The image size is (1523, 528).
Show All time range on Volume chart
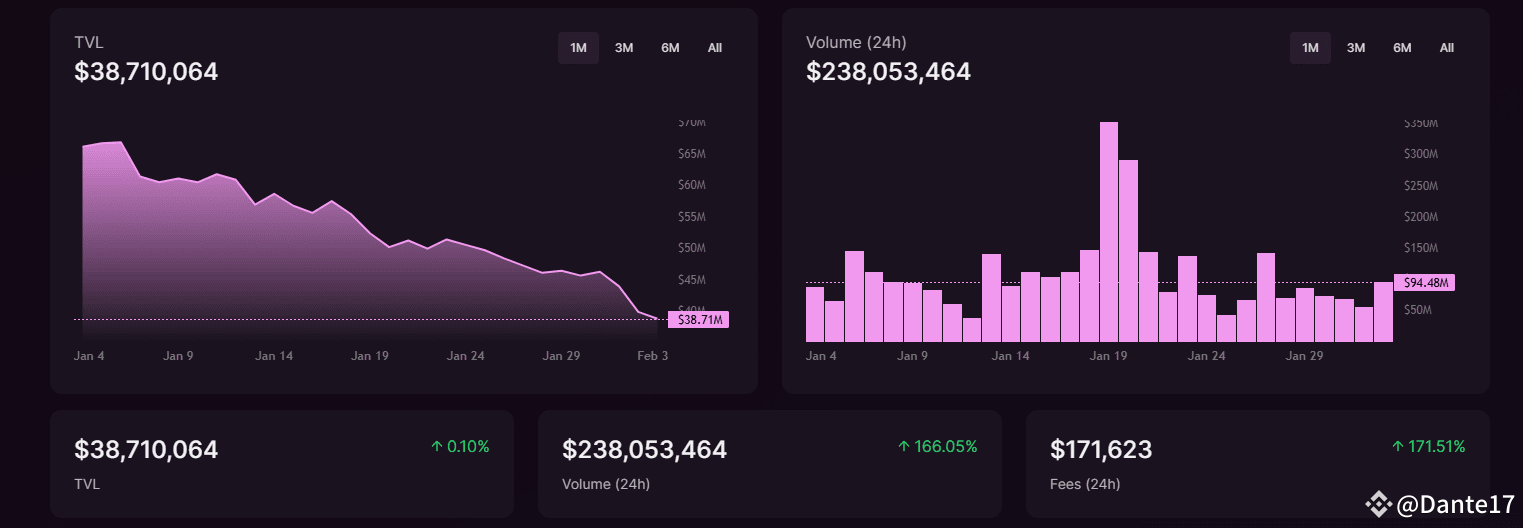tap(1447, 48)
